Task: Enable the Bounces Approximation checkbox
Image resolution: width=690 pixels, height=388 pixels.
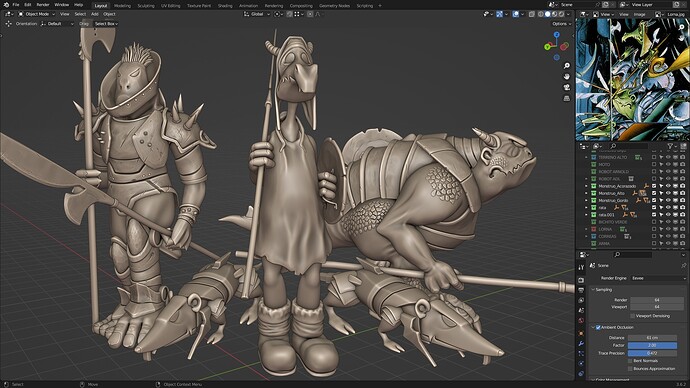Action: click(630, 369)
